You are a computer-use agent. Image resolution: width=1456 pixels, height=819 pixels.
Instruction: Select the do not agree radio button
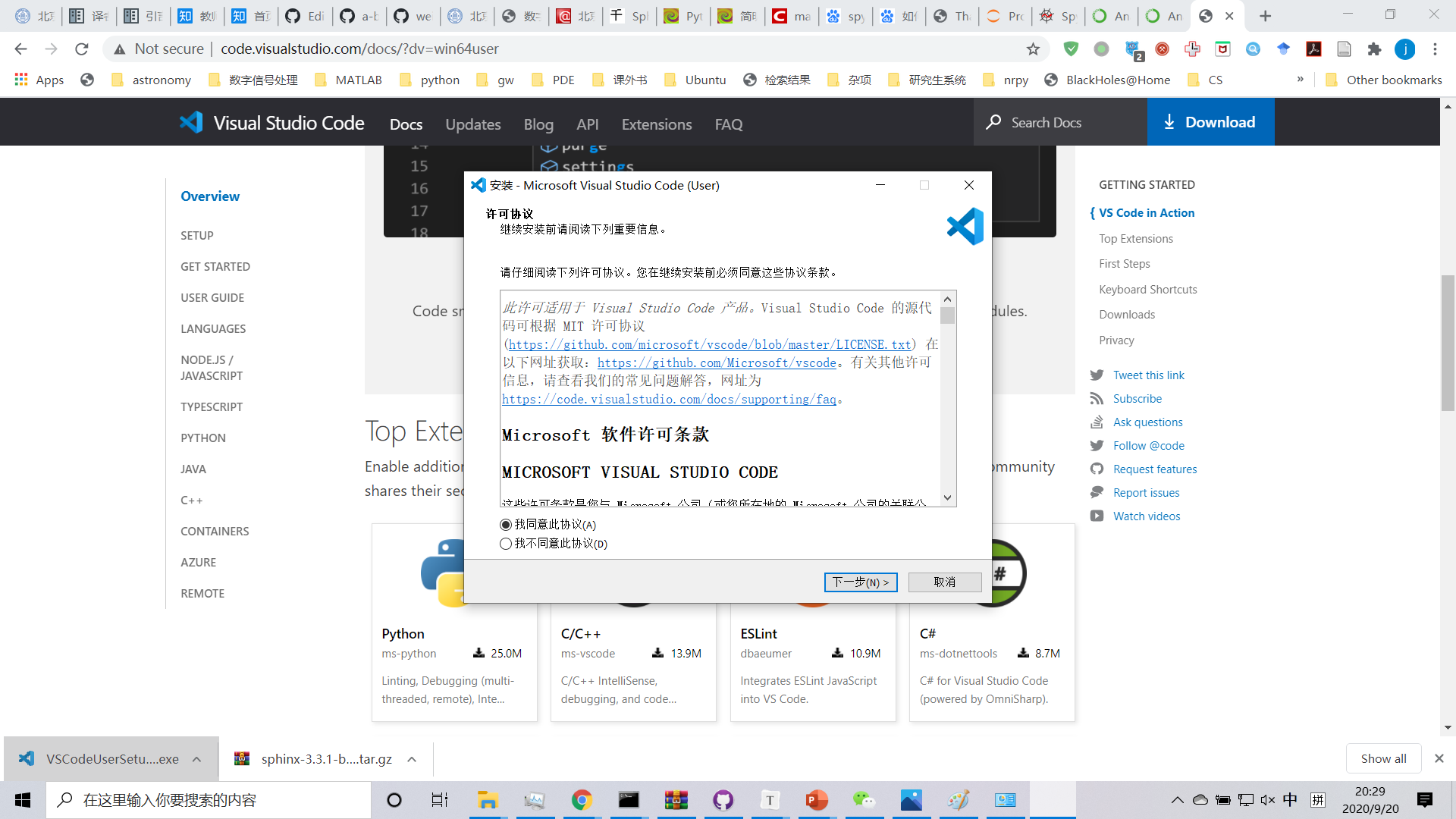pyautogui.click(x=506, y=544)
